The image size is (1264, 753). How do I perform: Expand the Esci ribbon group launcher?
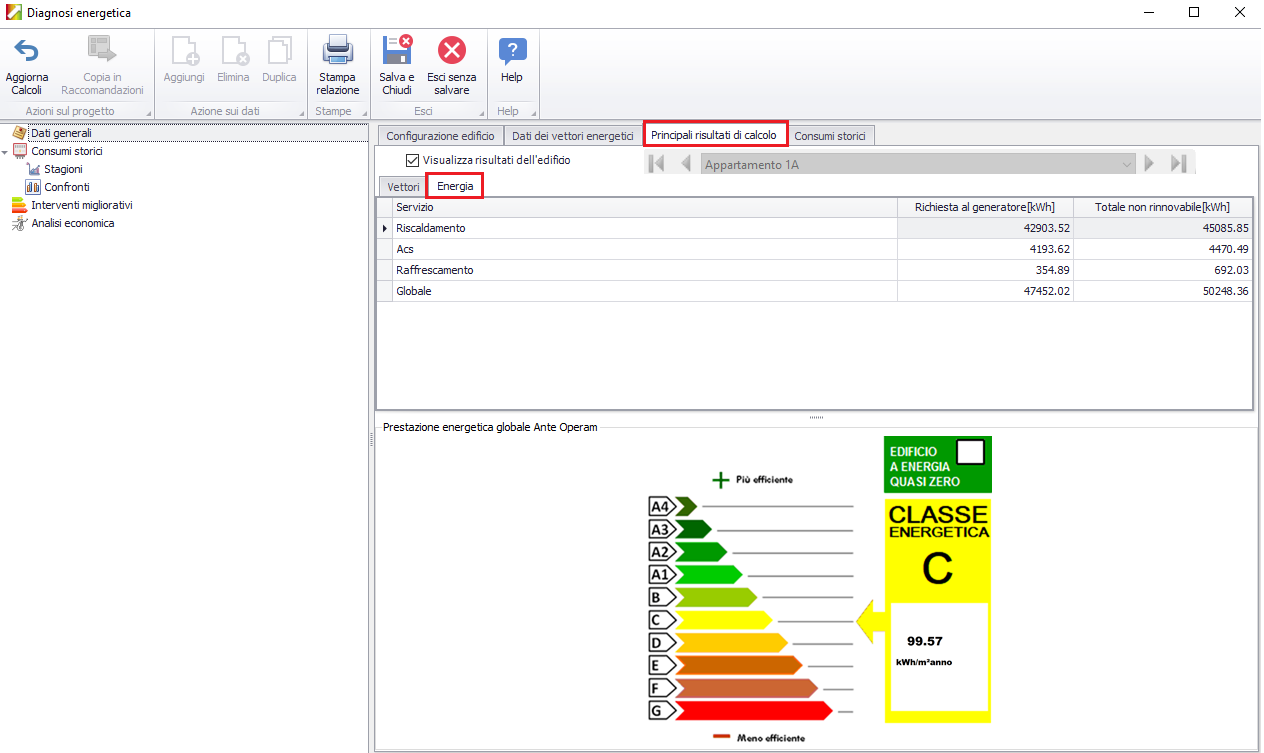click(481, 112)
